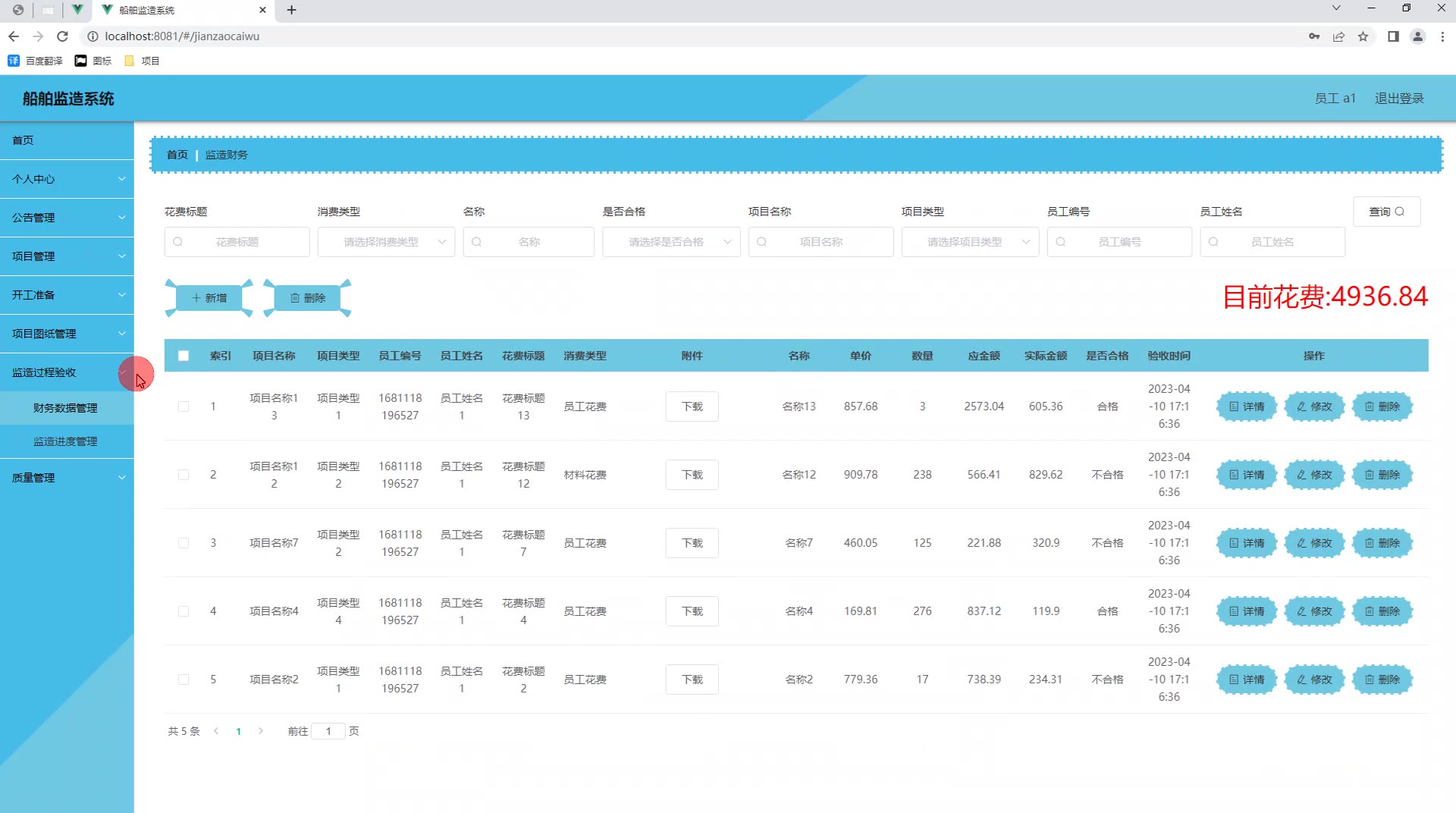Image resolution: width=1456 pixels, height=813 pixels.
Task: Focus the 员工编号 search input
Action: pyautogui.click(x=1119, y=242)
